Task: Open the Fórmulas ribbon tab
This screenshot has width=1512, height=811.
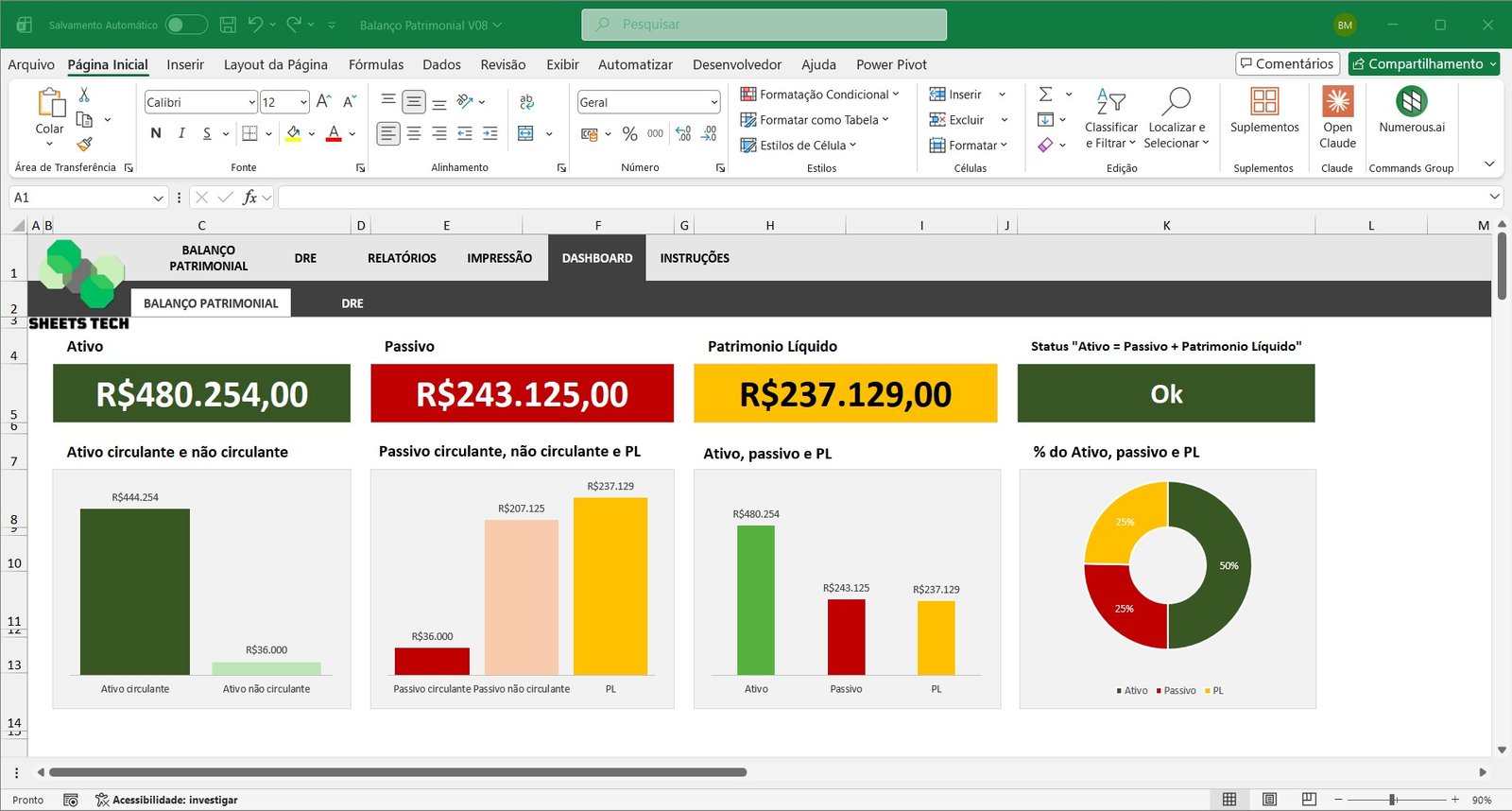Action: [x=375, y=64]
